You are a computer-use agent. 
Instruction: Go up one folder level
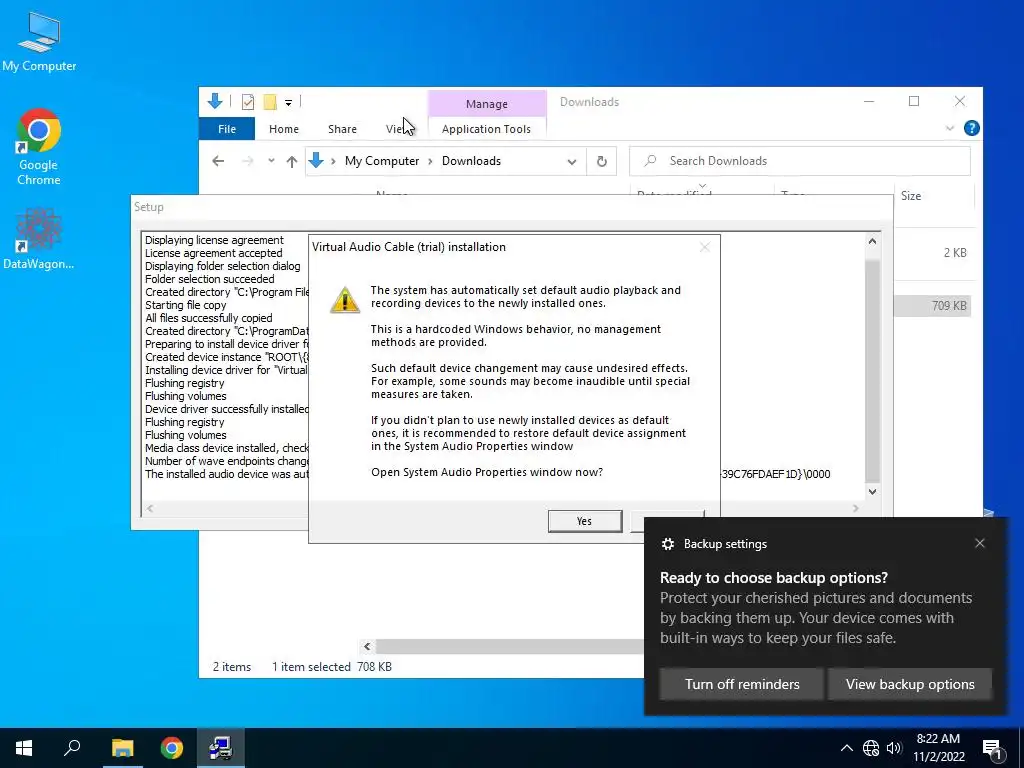pos(292,161)
